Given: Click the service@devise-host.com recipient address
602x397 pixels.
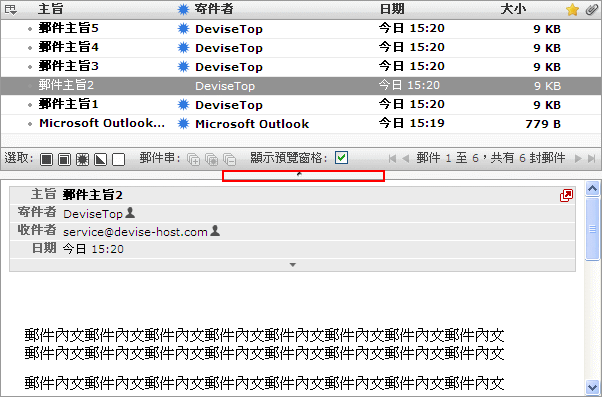Looking at the screenshot, I should [x=135, y=232].
